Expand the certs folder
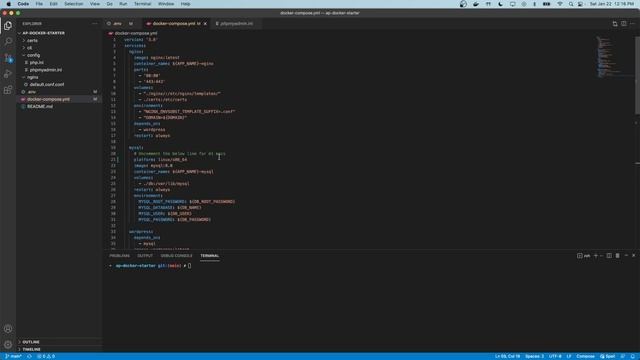 (32, 40)
